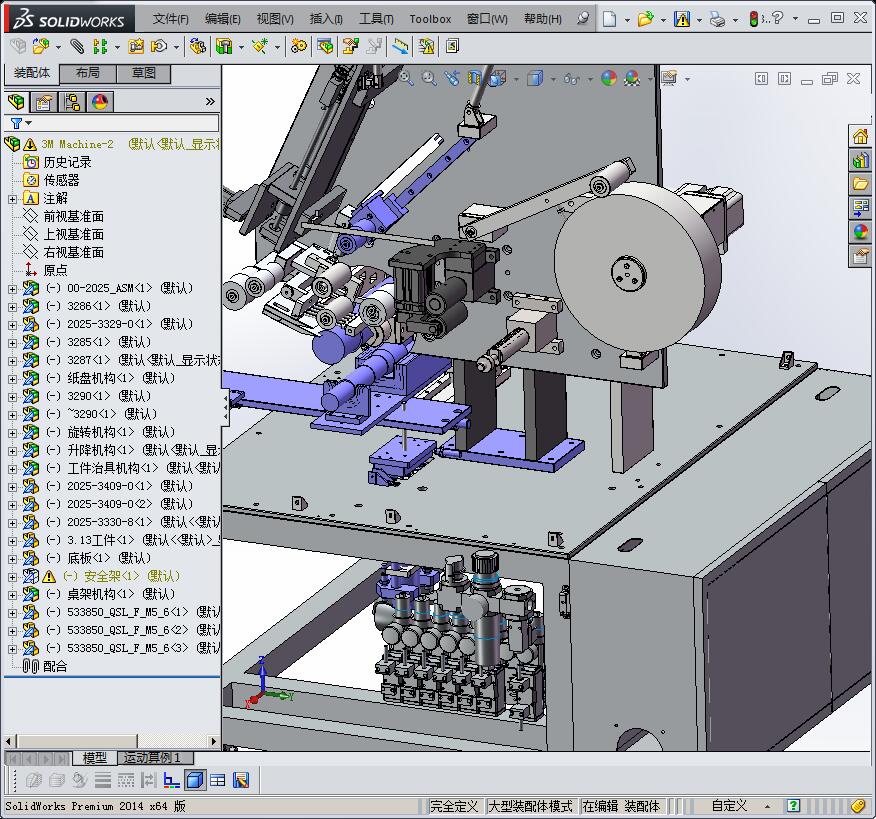Toggle right split-panel button in viewport corner

click(x=784, y=78)
